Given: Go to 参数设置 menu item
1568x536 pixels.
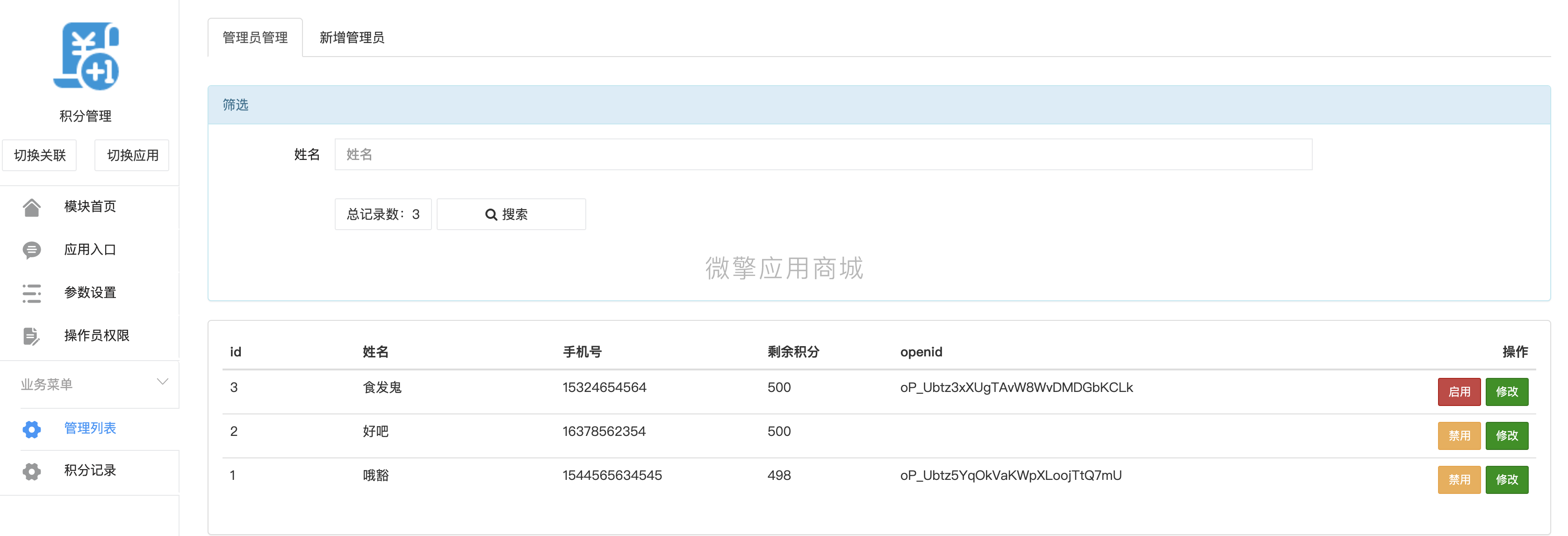Looking at the screenshot, I should [90, 292].
